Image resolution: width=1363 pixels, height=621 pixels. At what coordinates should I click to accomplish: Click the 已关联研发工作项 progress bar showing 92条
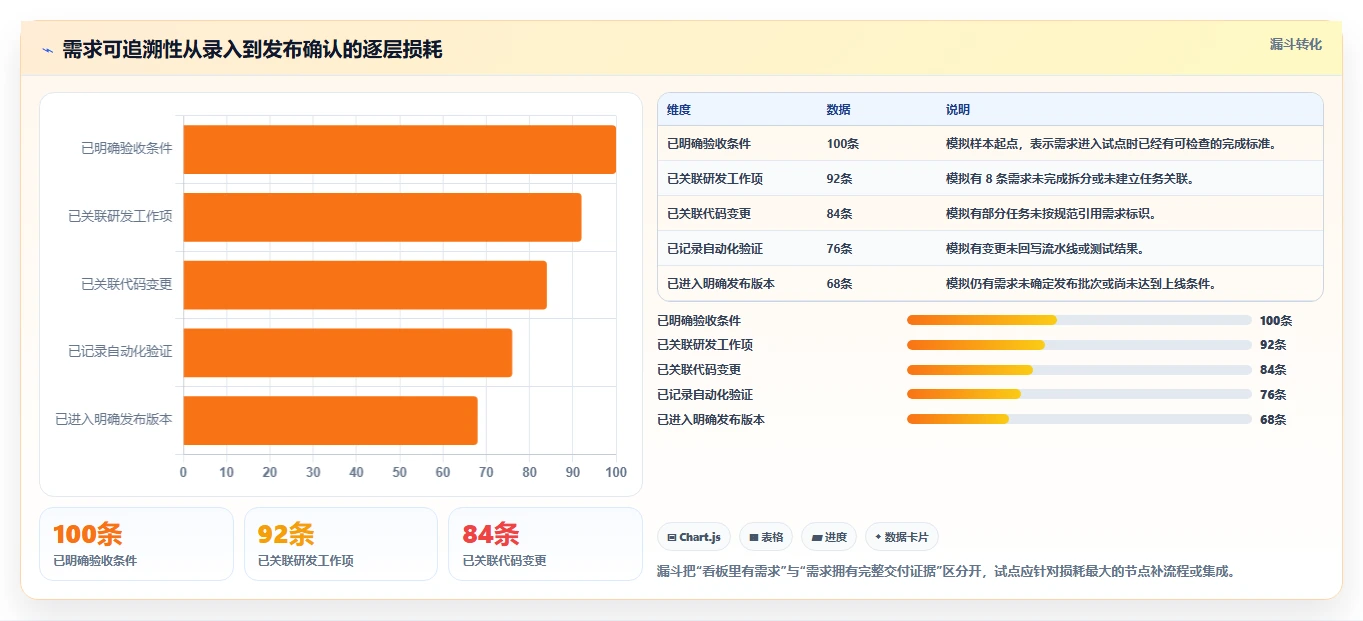(x=1079, y=345)
